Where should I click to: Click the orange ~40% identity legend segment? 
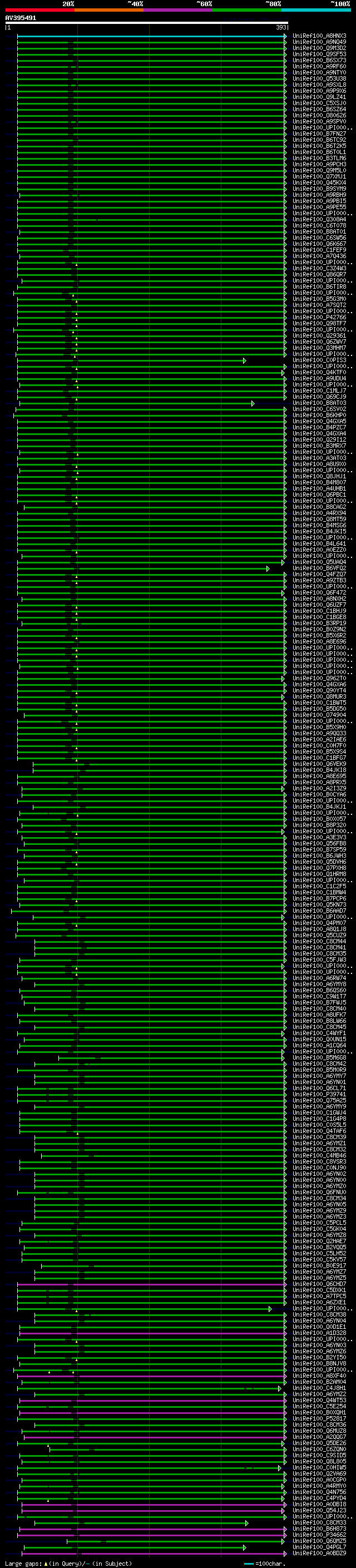coord(109,10)
